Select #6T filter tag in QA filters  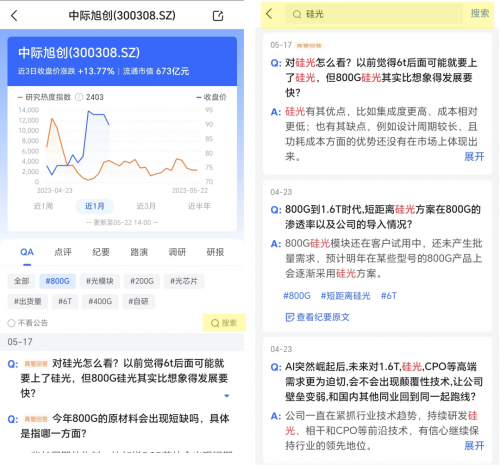click(65, 302)
